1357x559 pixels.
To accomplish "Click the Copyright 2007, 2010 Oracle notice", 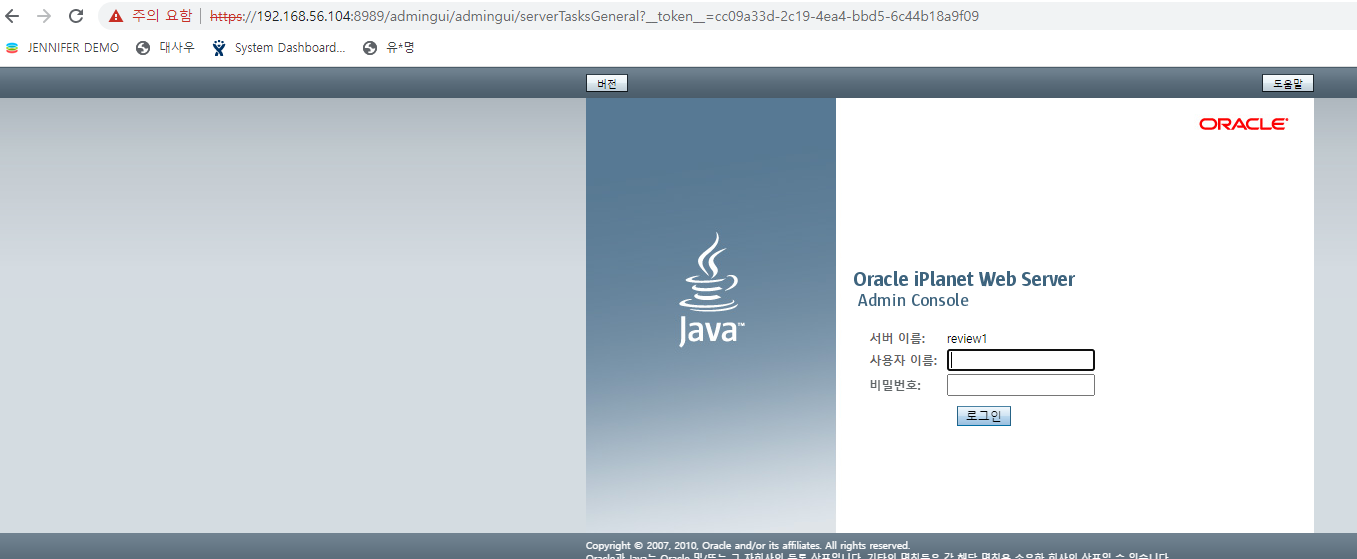I will click(x=748, y=546).
